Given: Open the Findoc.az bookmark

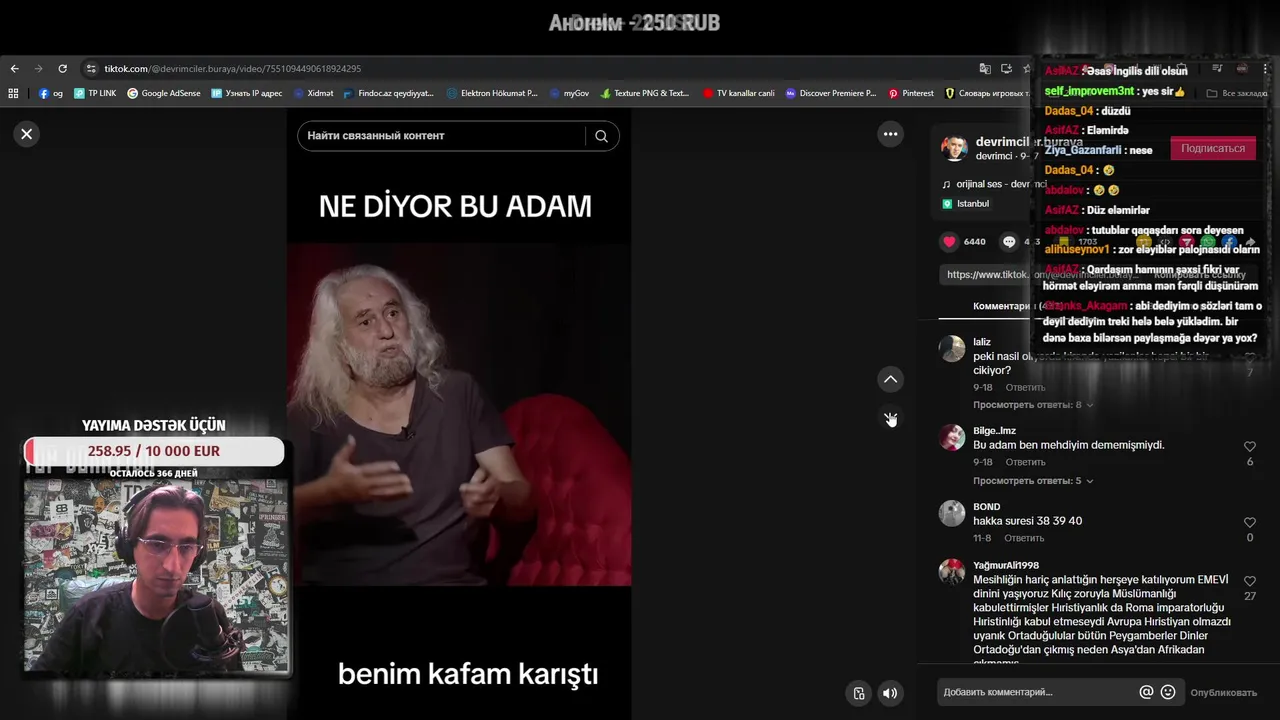Looking at the screenshot, I should coord(388,93).
